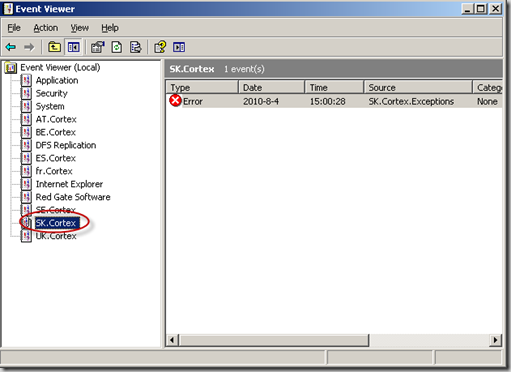Open the Action menu
Viewport: 511px width, 372px height.
pyautogui.click(x=46, y=28)
